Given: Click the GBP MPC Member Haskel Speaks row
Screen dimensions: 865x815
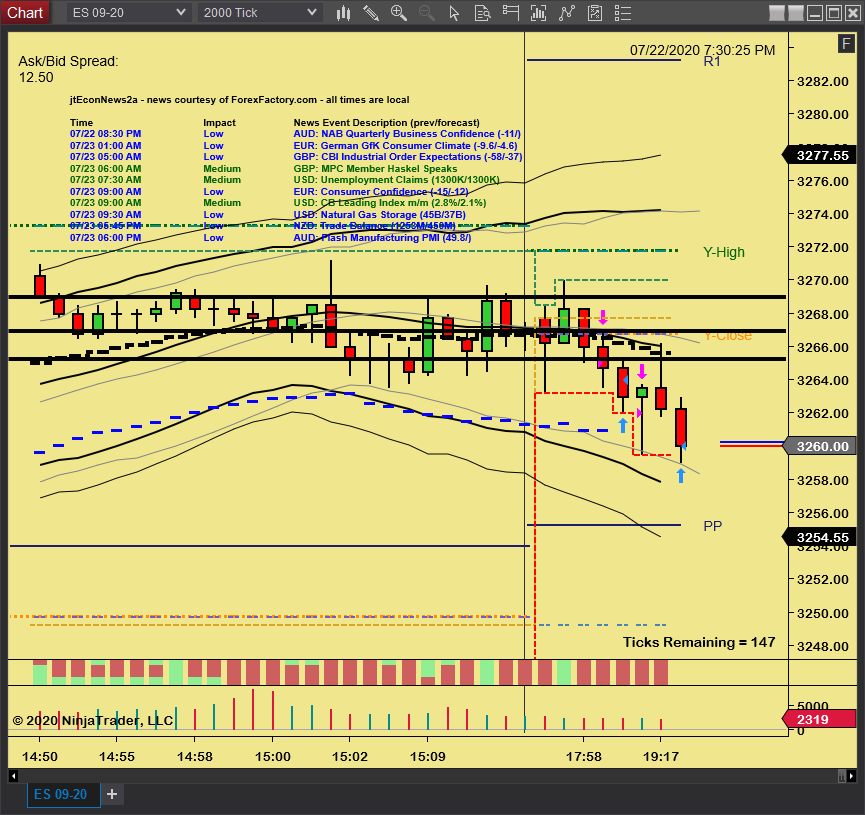Looking at the screenshot, I should [263, 169].
